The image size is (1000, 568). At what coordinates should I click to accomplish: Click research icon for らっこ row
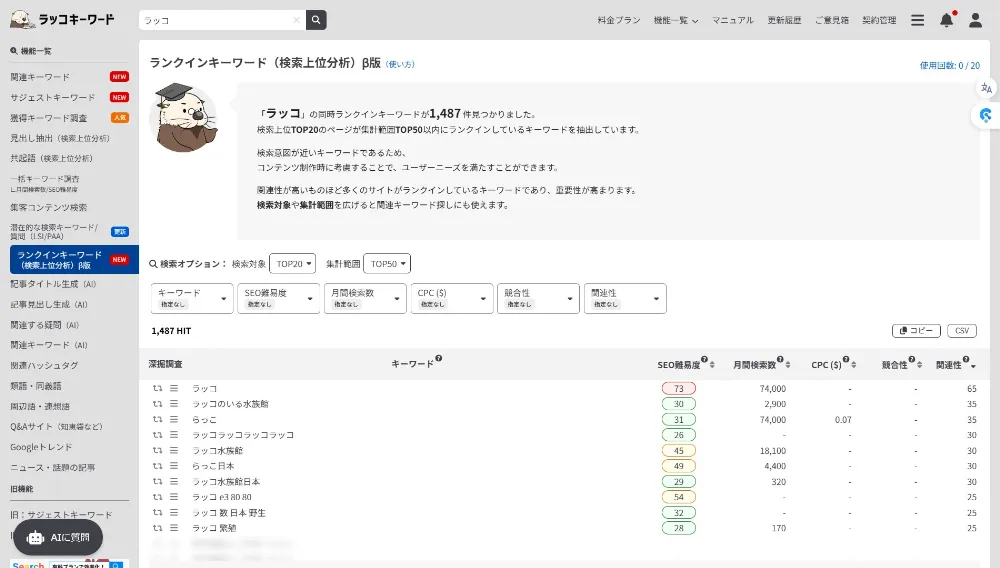(158, 419)
